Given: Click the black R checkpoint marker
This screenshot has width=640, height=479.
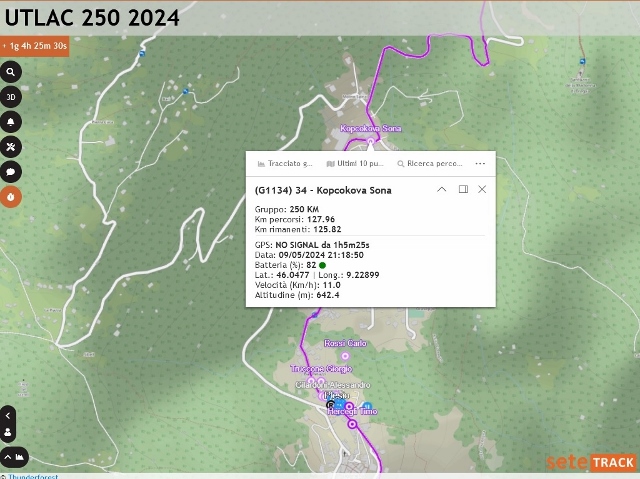Looking at the screenshot, I should (x=331, y=405).
